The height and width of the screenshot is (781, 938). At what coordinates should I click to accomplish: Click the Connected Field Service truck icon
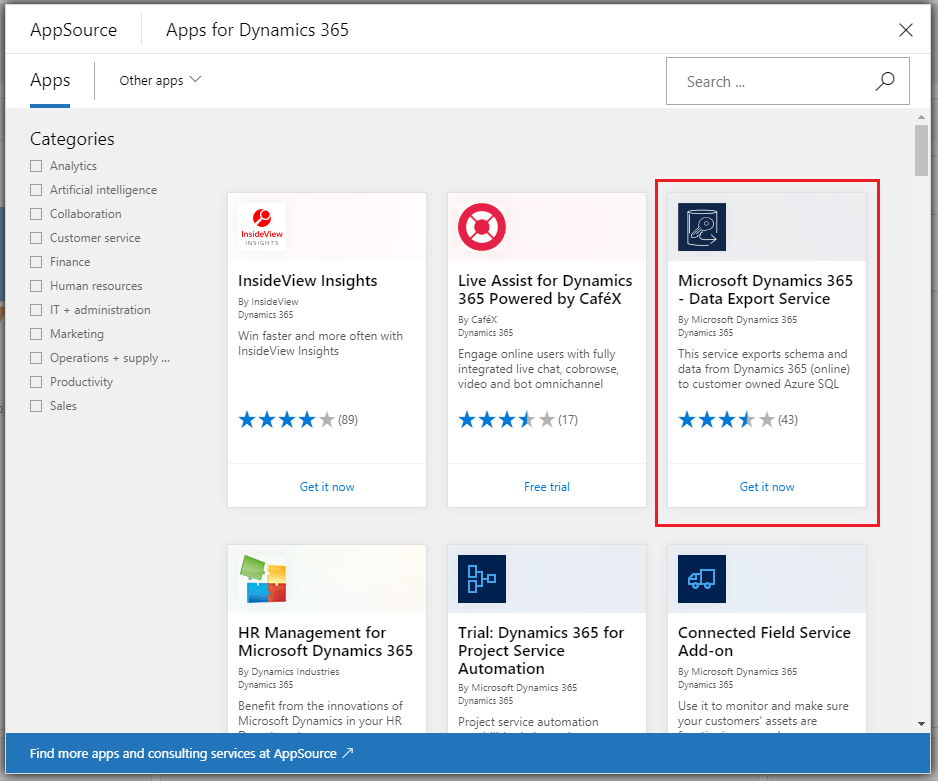[702, 579]
